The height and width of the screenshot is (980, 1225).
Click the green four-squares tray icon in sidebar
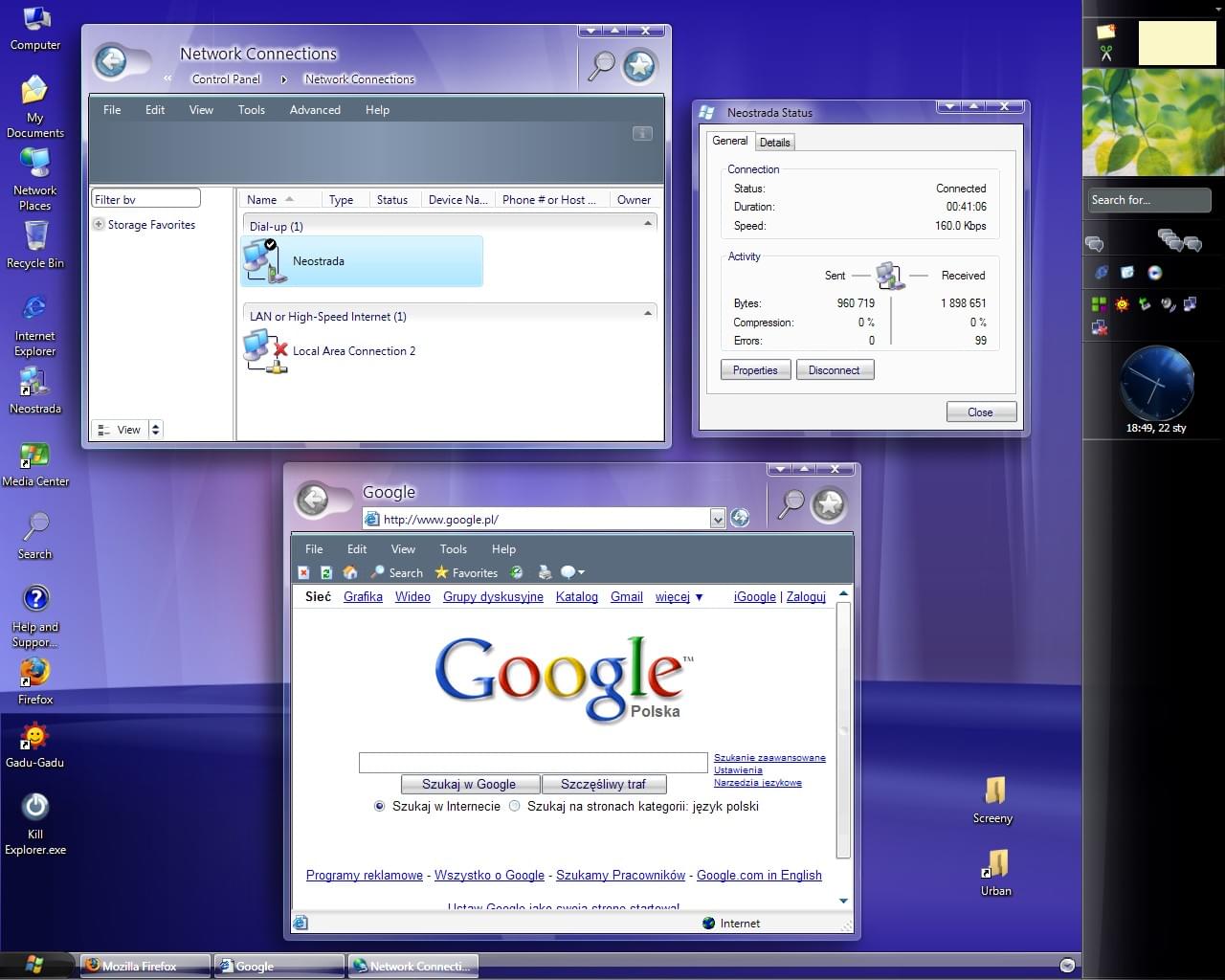1099,304
